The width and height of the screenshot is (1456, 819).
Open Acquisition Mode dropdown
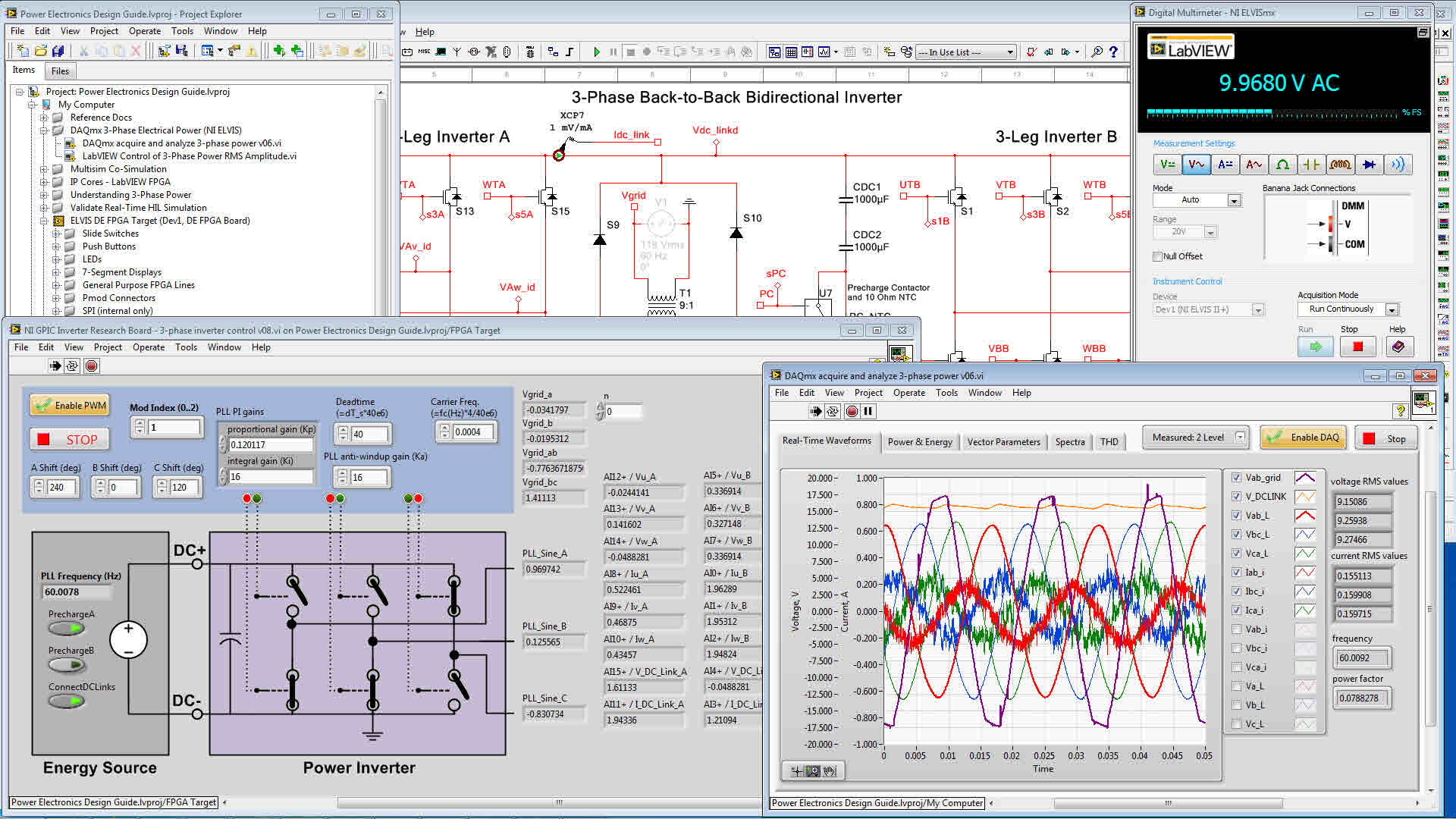[x=1392, y=309]
